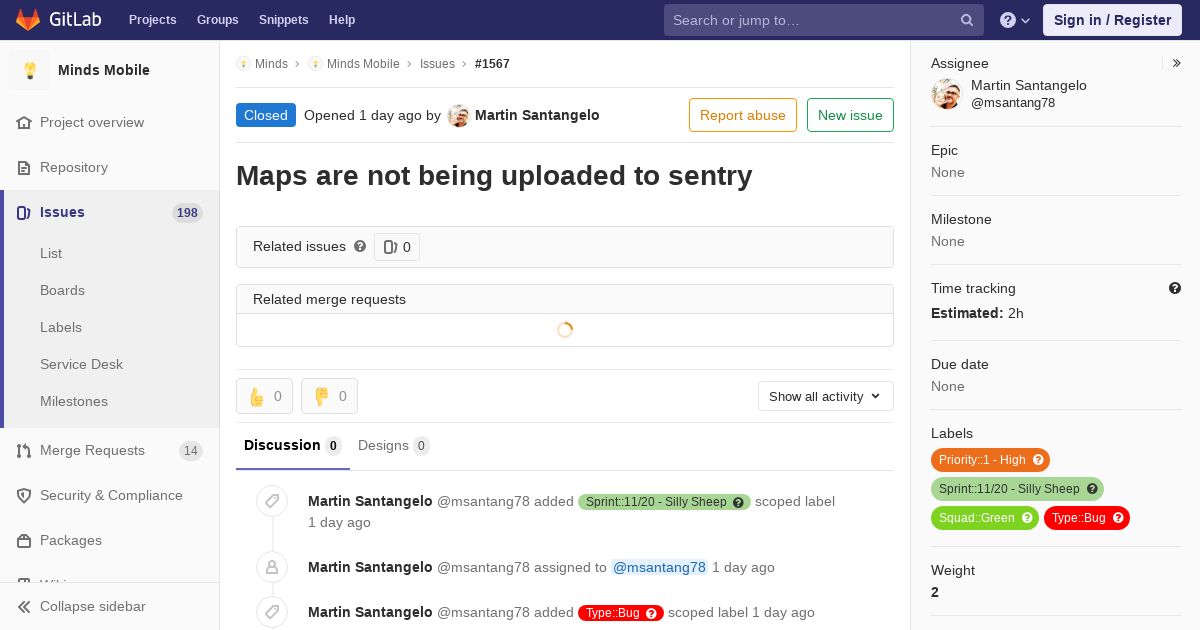Image resolution: width=1200 pixels, height=630 pixels.
Task: Open issue Boards in sidebar
Action: pos(62,290)
